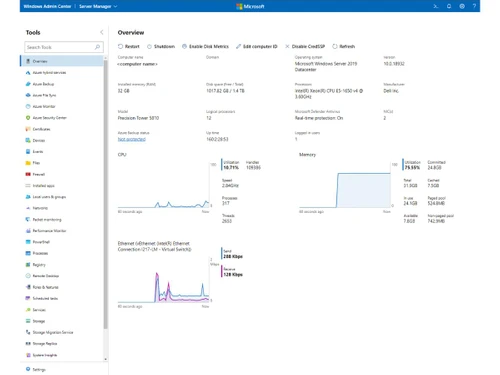500x375 pixels.
Task: Click the Real-time protection: On text
Action: pos(319,118)
